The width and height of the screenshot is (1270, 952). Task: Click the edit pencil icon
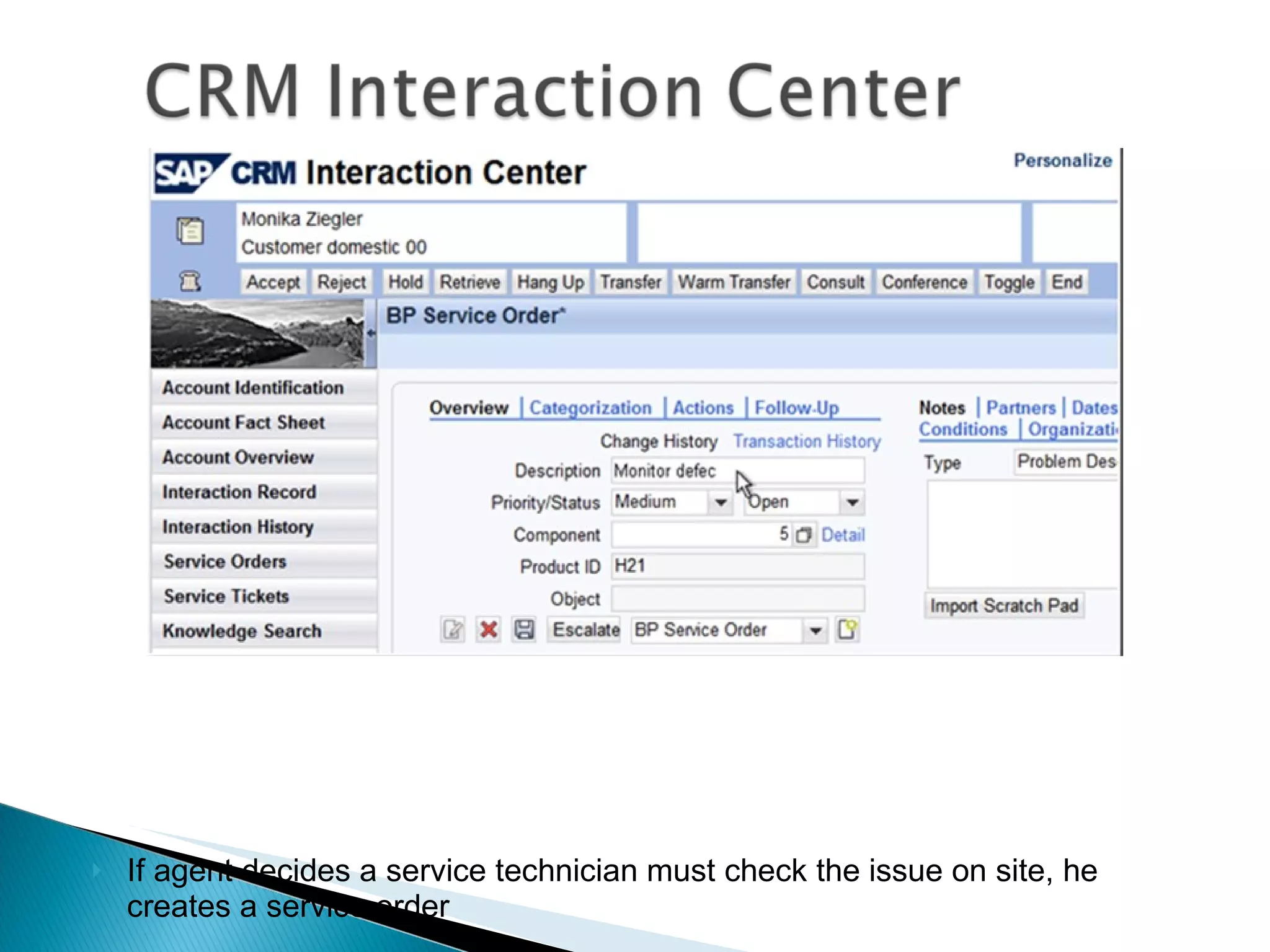(453, 630)
